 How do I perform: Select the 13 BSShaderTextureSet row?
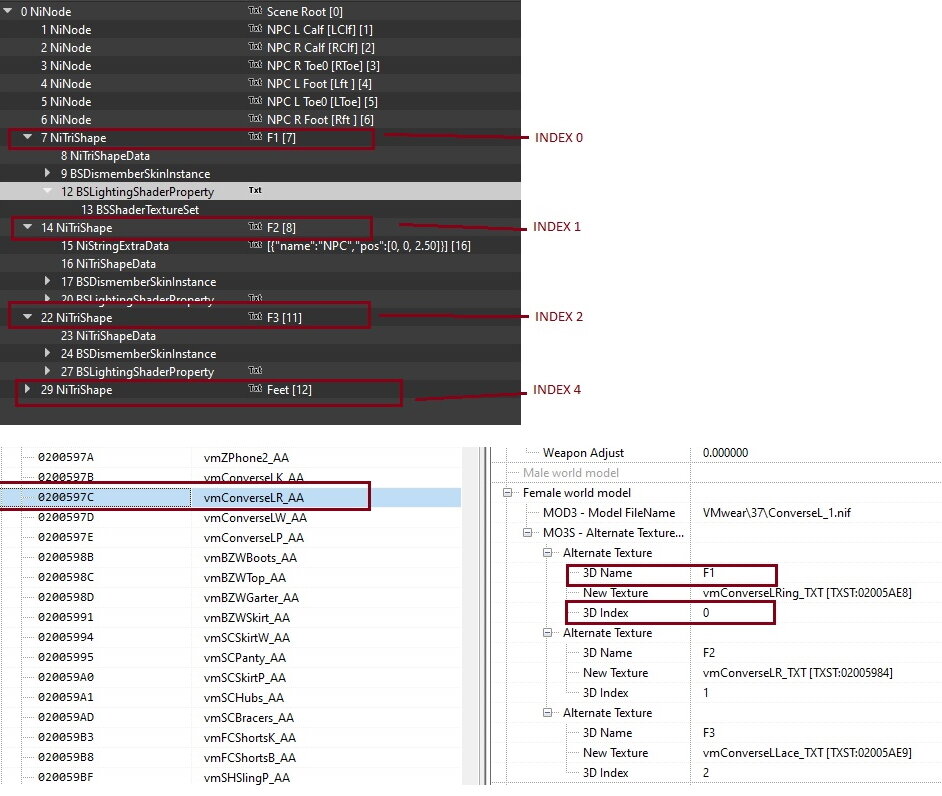(x=260, y=210)
